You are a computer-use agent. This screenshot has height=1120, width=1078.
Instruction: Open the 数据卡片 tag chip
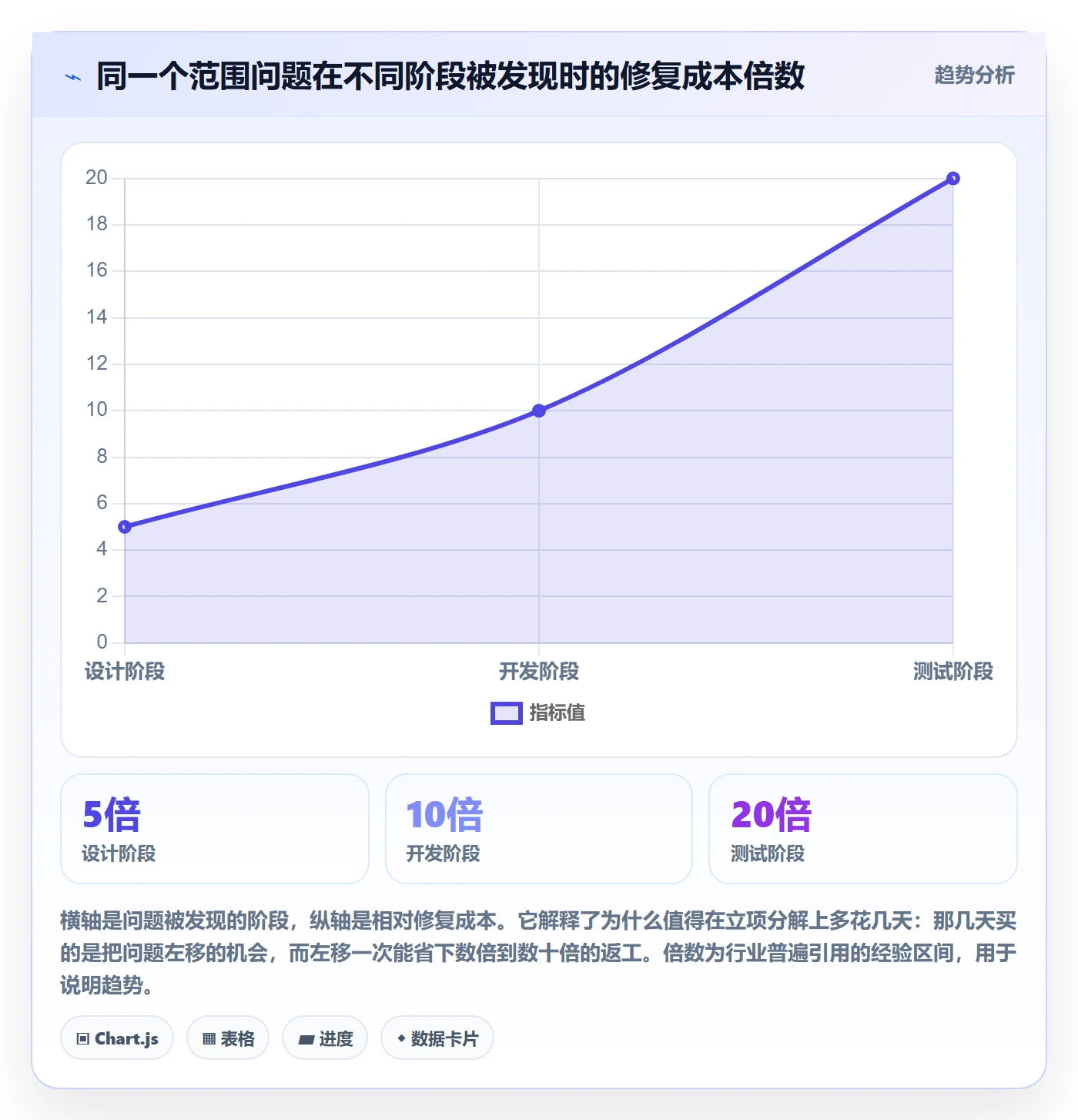pyautogui.click(x=437, y=1038)
